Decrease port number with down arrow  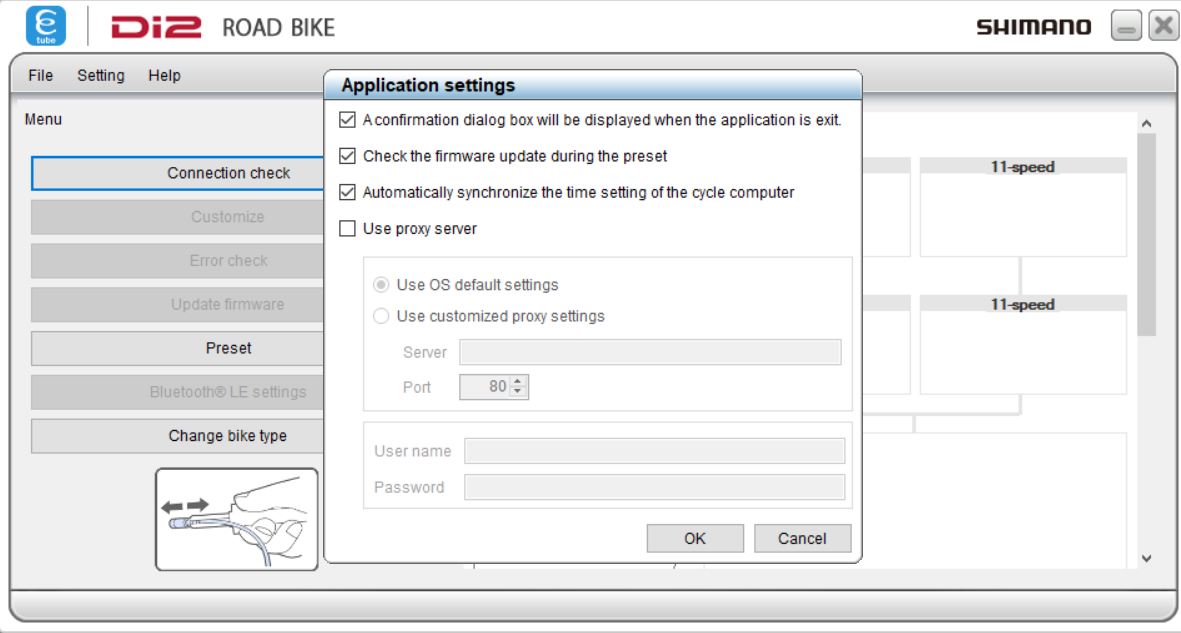[518, 392]
